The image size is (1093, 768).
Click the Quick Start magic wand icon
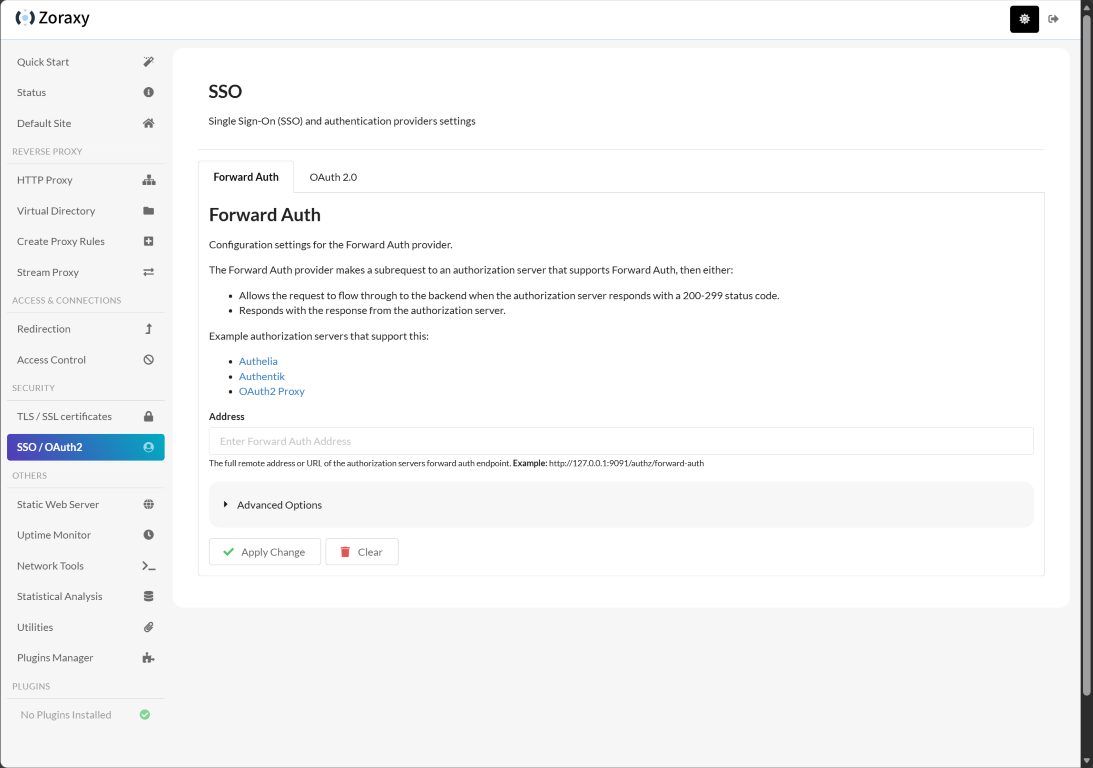[148, 62]
